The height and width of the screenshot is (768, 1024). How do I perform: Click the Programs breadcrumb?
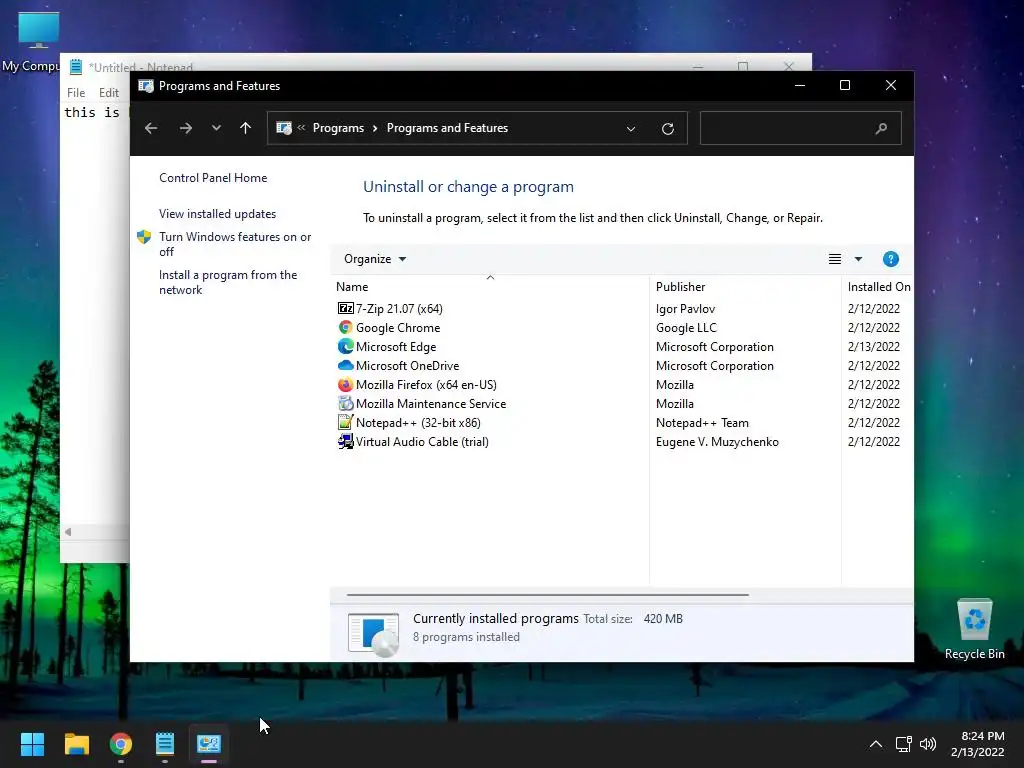(338, 128)
